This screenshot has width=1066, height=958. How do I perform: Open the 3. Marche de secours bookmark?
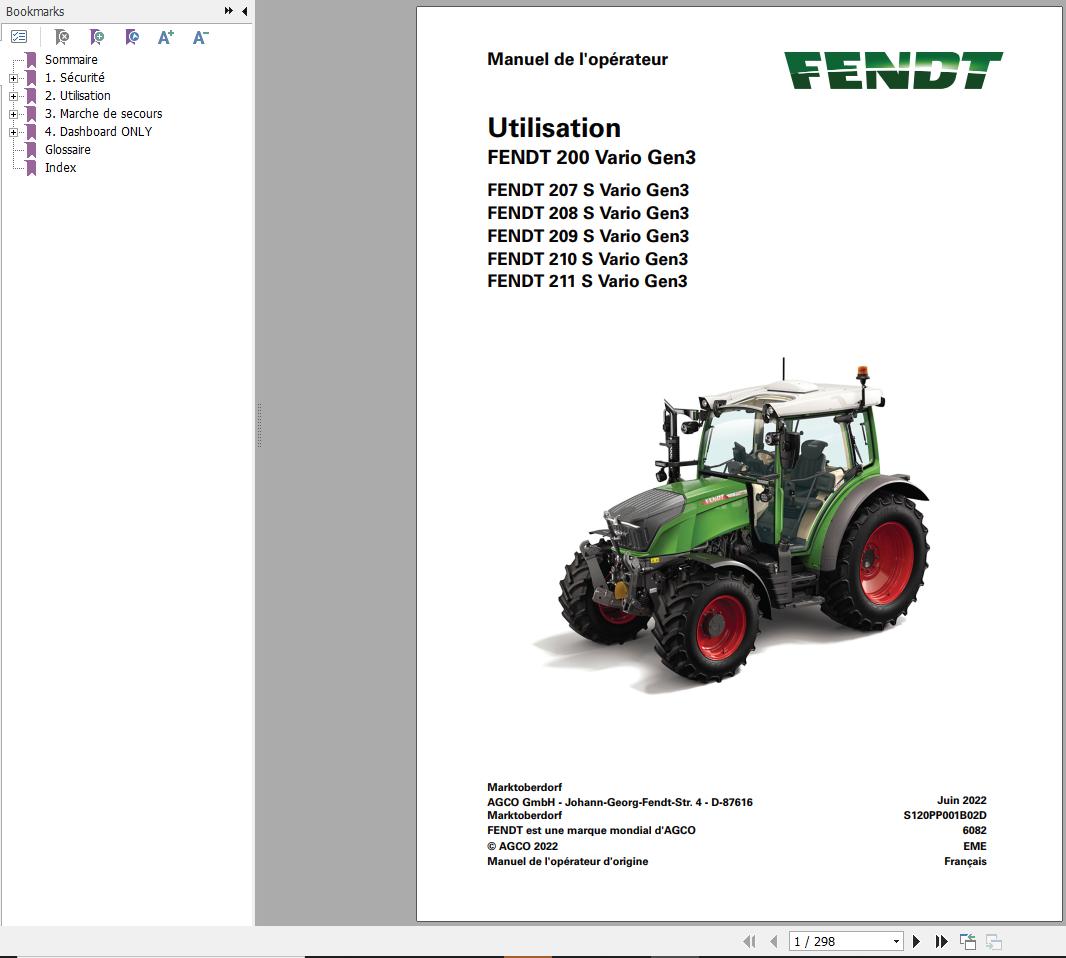pyautogui.click(x=103, y=114)
